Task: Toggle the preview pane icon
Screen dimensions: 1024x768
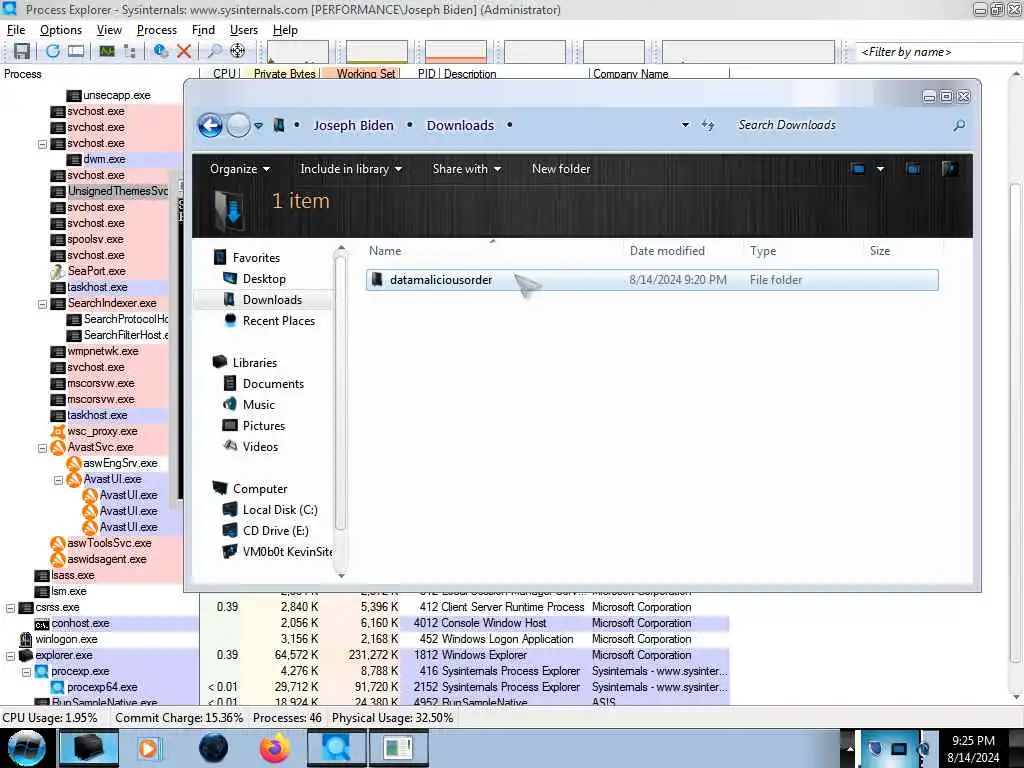Action: pos(913,169)
